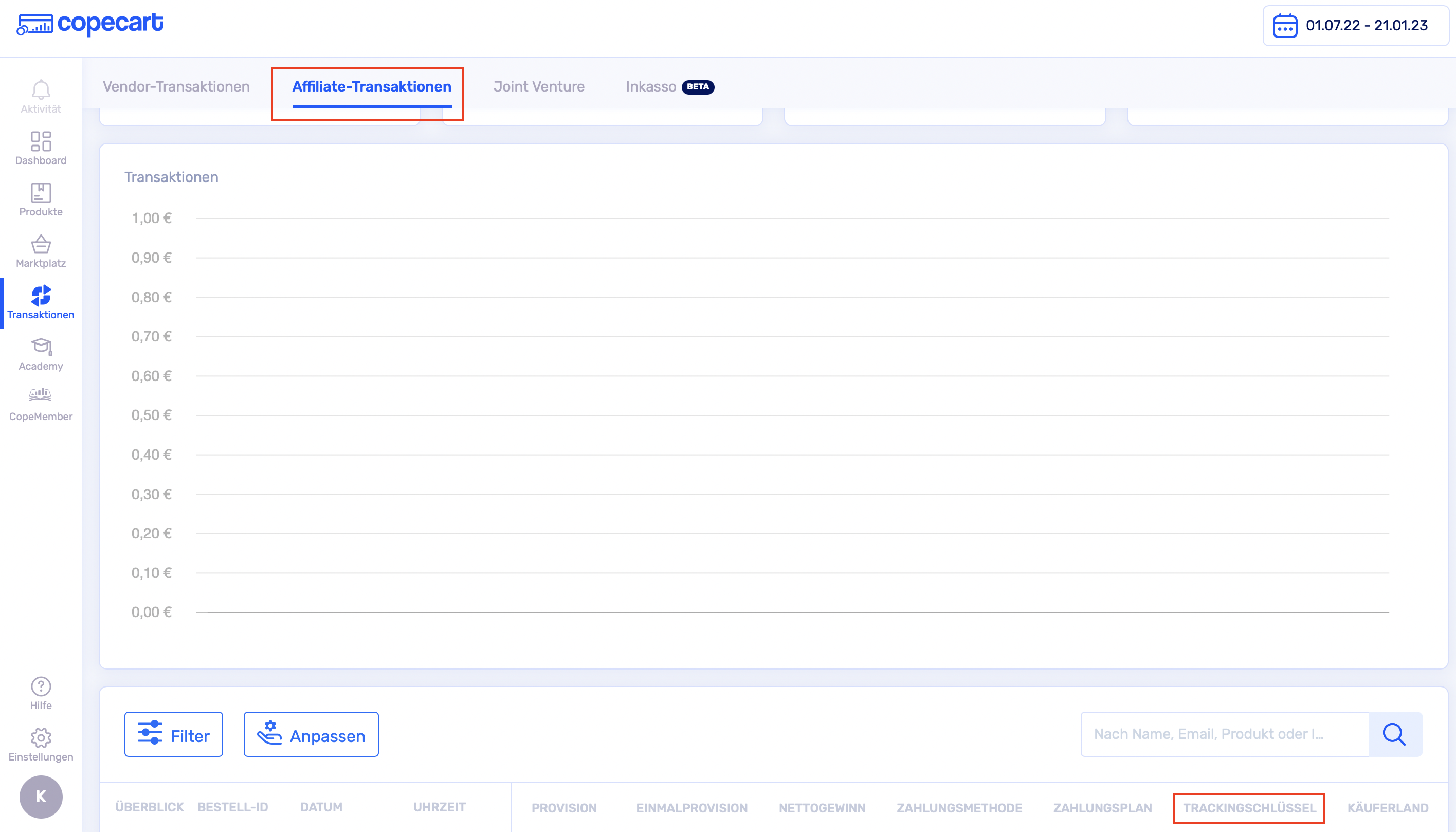Click the Filter button

tap(174, 734)
